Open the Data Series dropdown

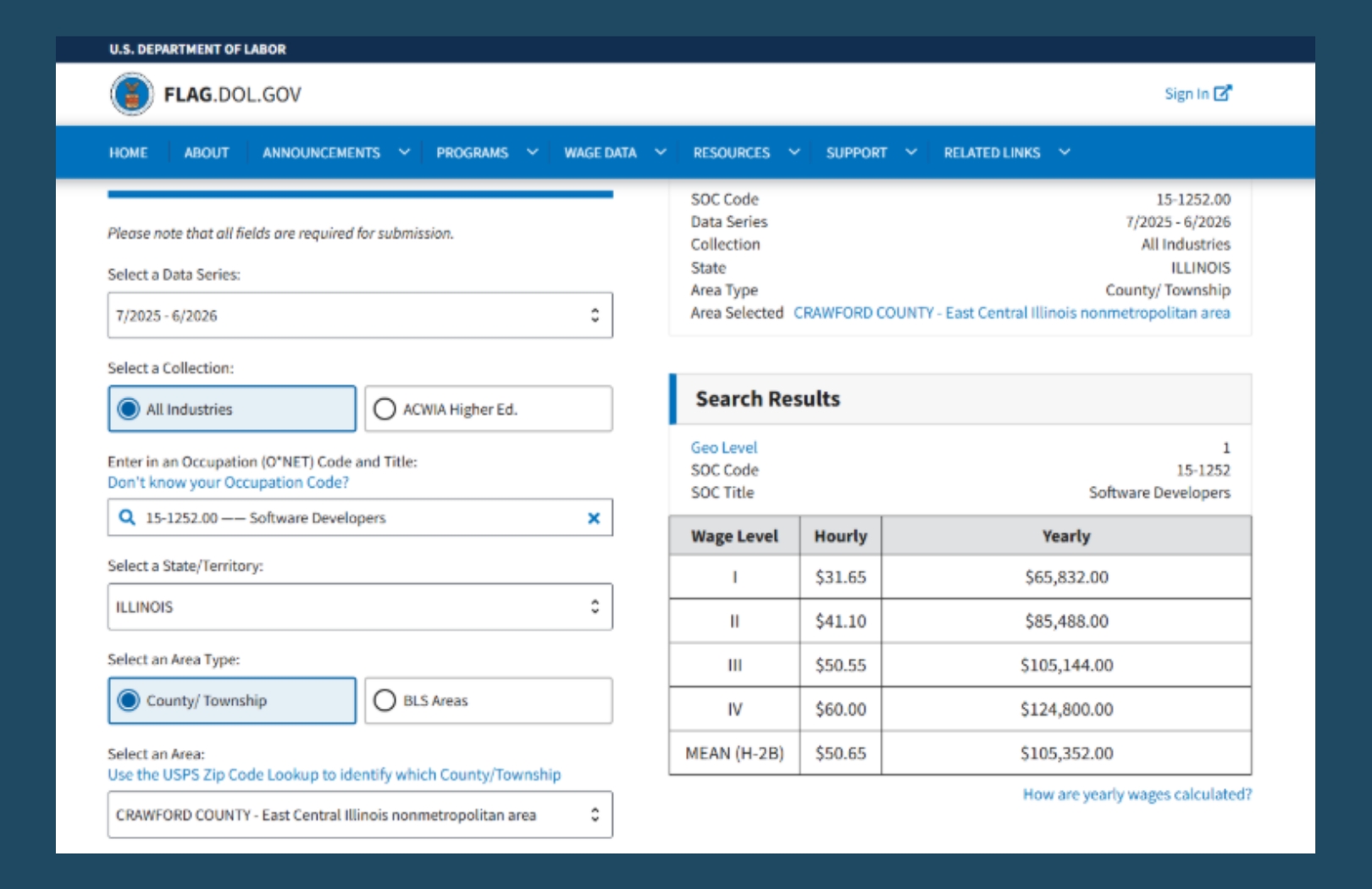point(360,316)
